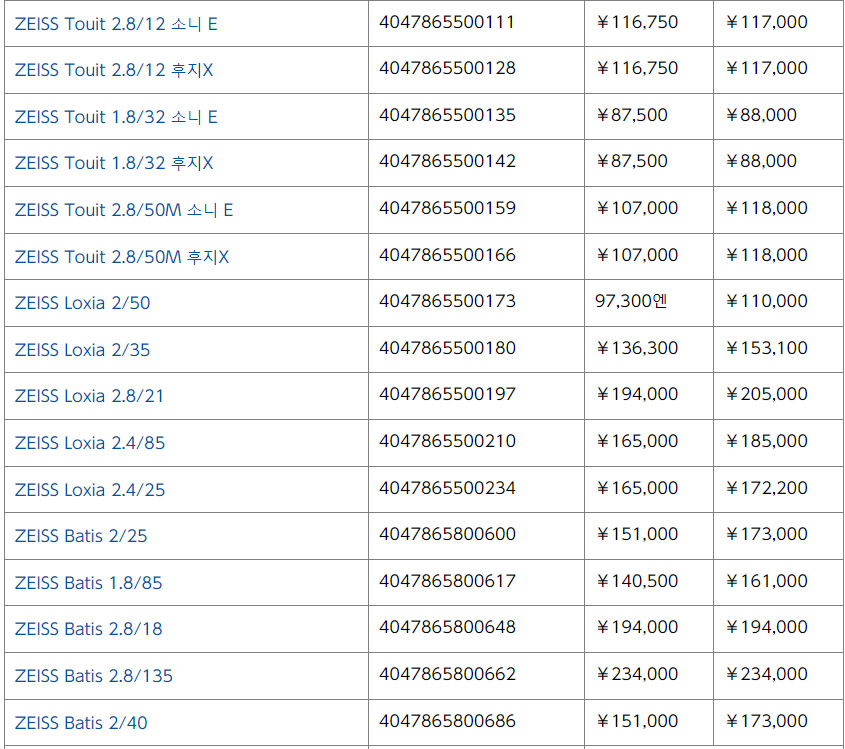Click the ZEISS Batis 1.8/85 link
845x749 pixels.
[x=88, y=582]
